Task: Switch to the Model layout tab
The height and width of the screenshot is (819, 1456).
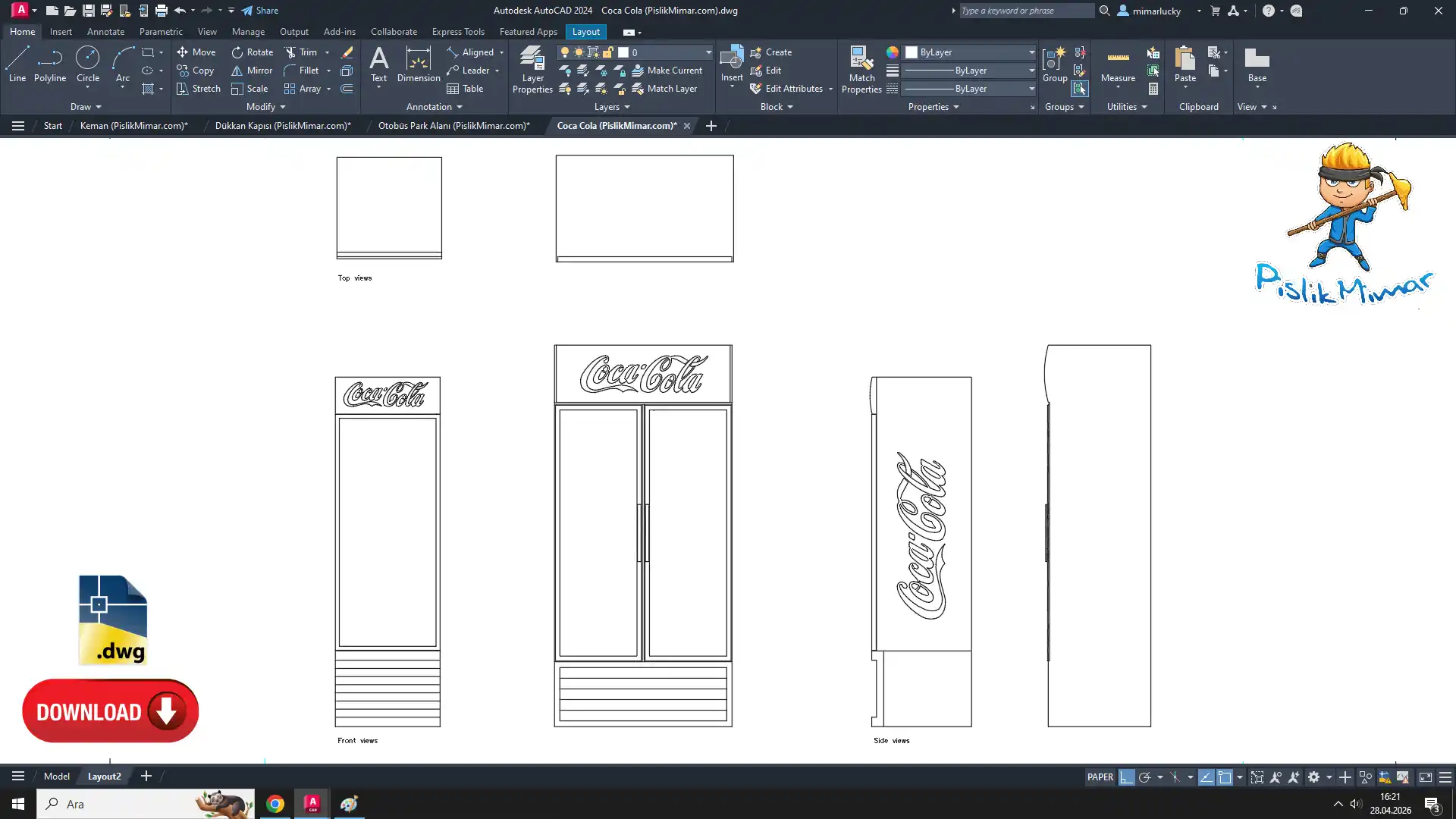Action: click(57, 777)
